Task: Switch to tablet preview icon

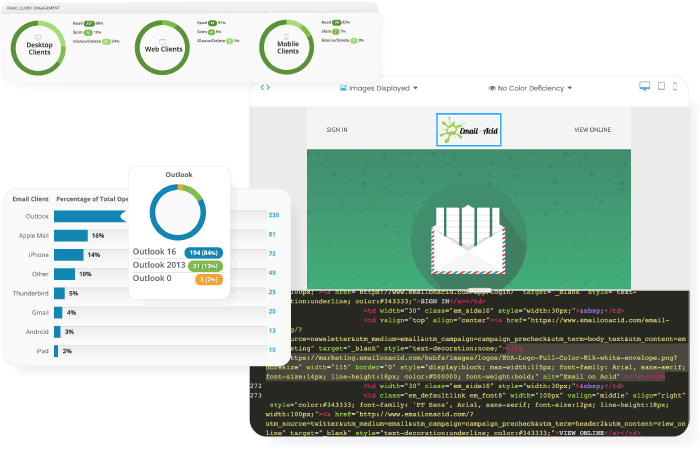Action: (x=662, y=86)
